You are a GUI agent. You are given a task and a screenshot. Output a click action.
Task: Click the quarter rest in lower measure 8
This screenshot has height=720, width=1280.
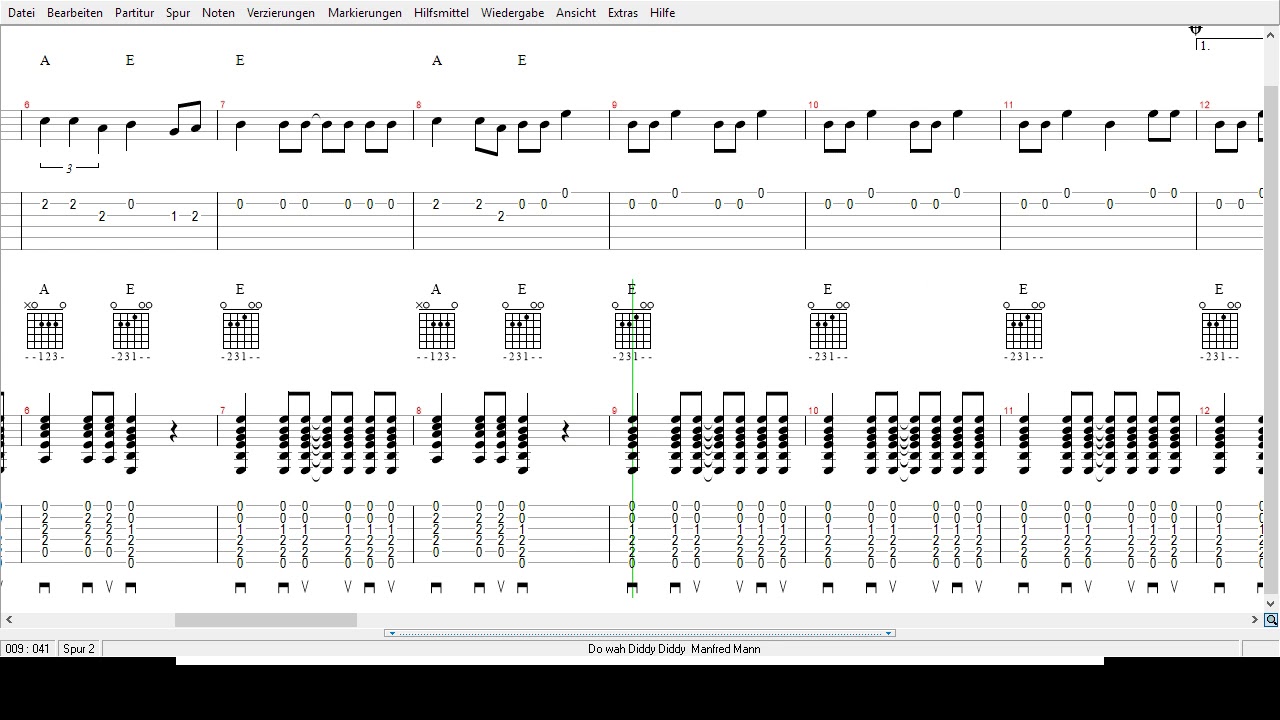[x=565, y=432]
